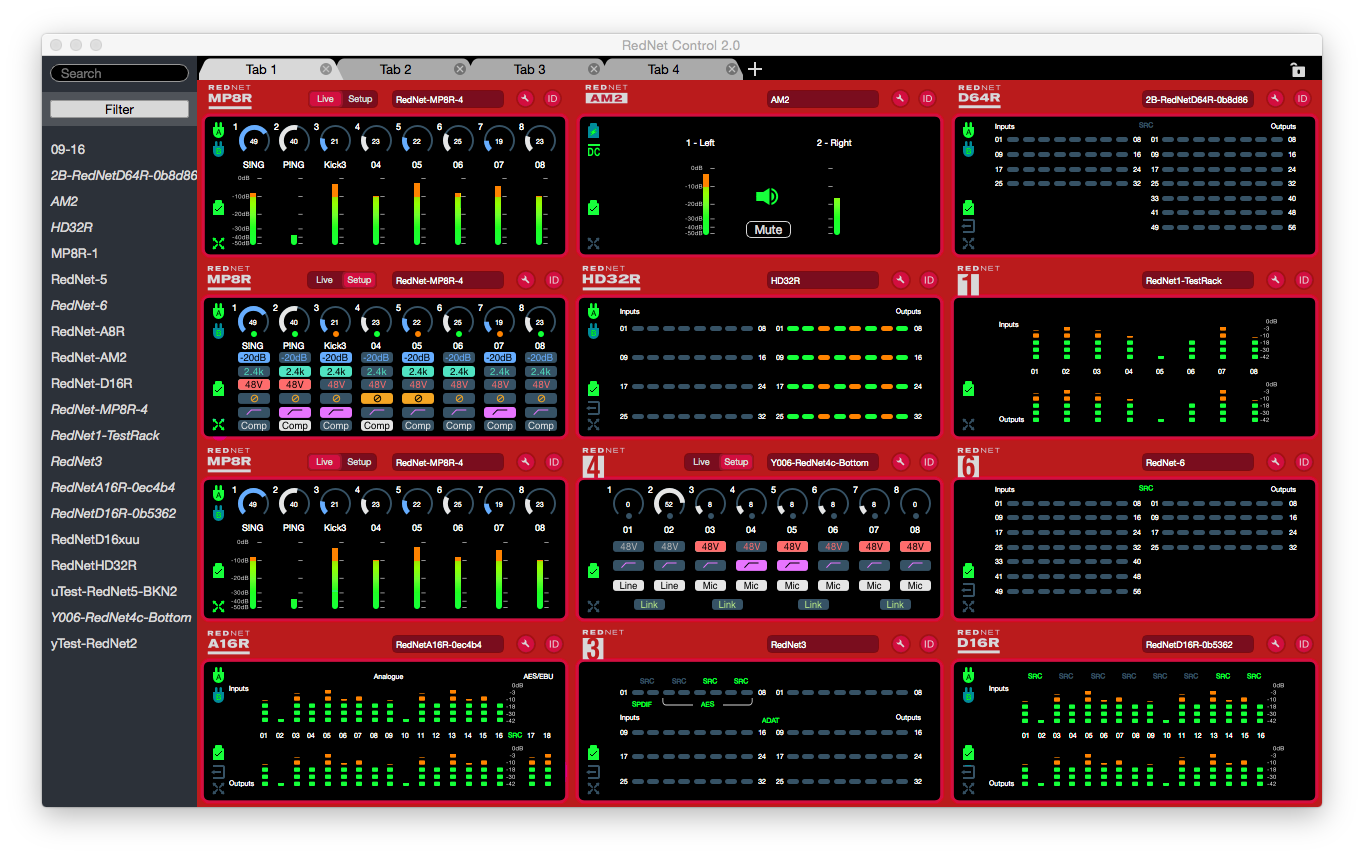The width and height of the screenshot is (1364, 857).
Task: Toggle phase invert on channel 04 in MP8R setup panel
Action: pyautogui.click(x=376, y=398)
